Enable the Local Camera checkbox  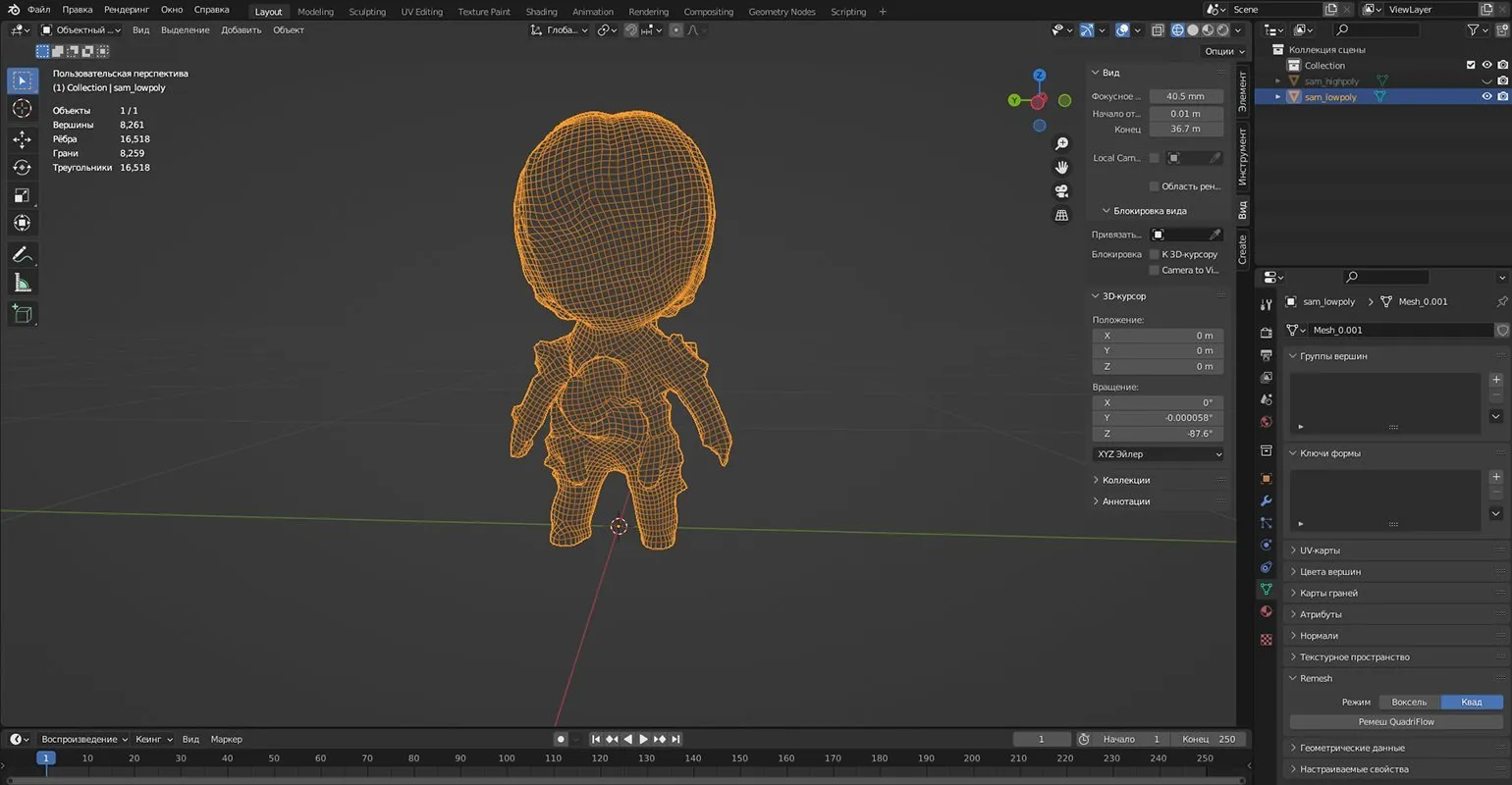(1154, 158)
